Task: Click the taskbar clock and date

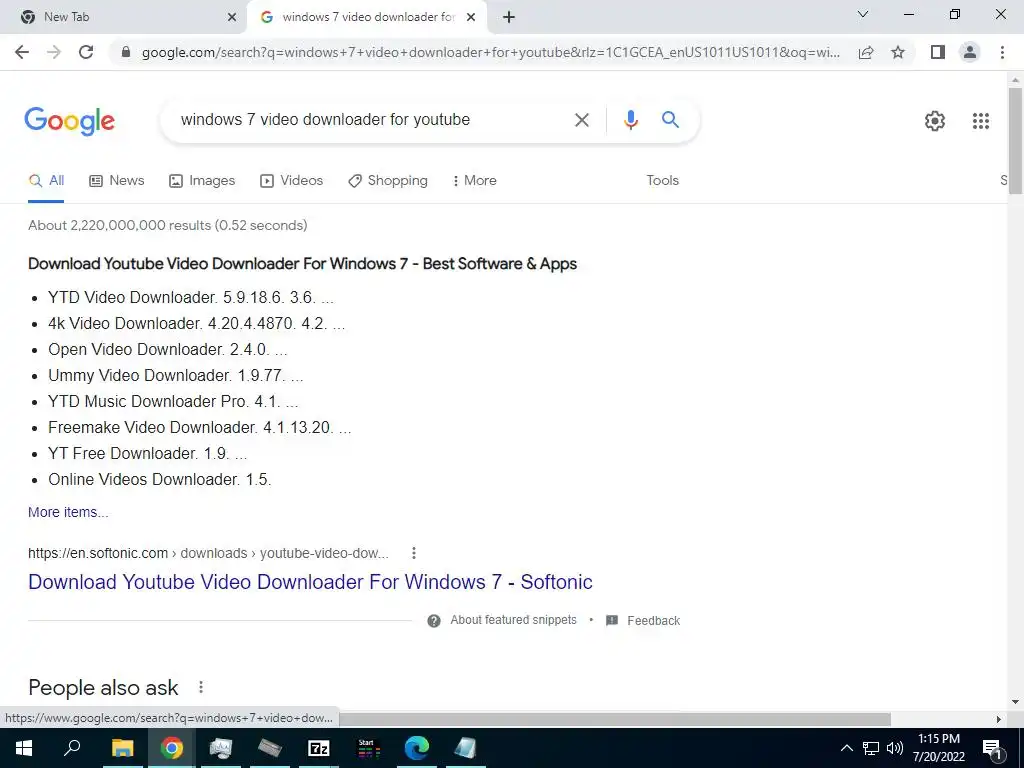Action: tap(939, 748)
